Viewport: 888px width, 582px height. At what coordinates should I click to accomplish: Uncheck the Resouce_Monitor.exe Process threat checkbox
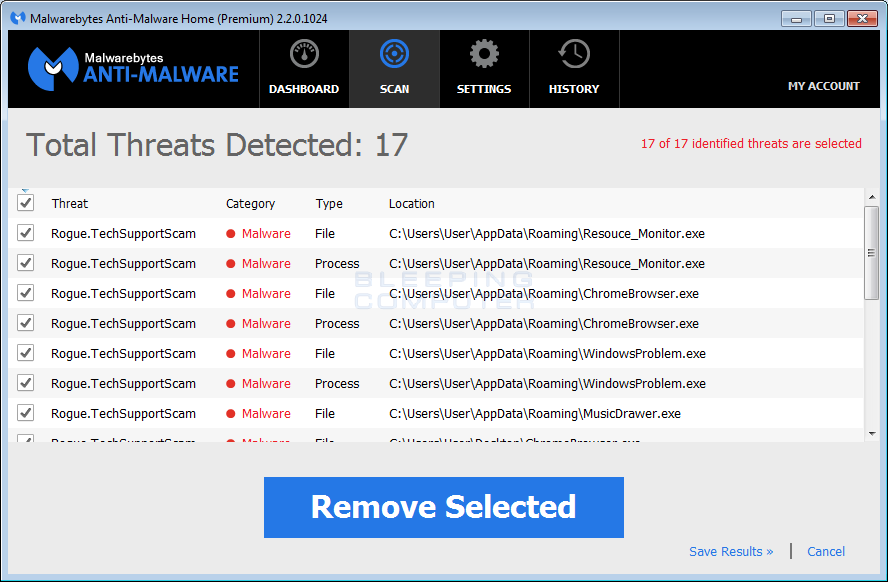point(25,263)
